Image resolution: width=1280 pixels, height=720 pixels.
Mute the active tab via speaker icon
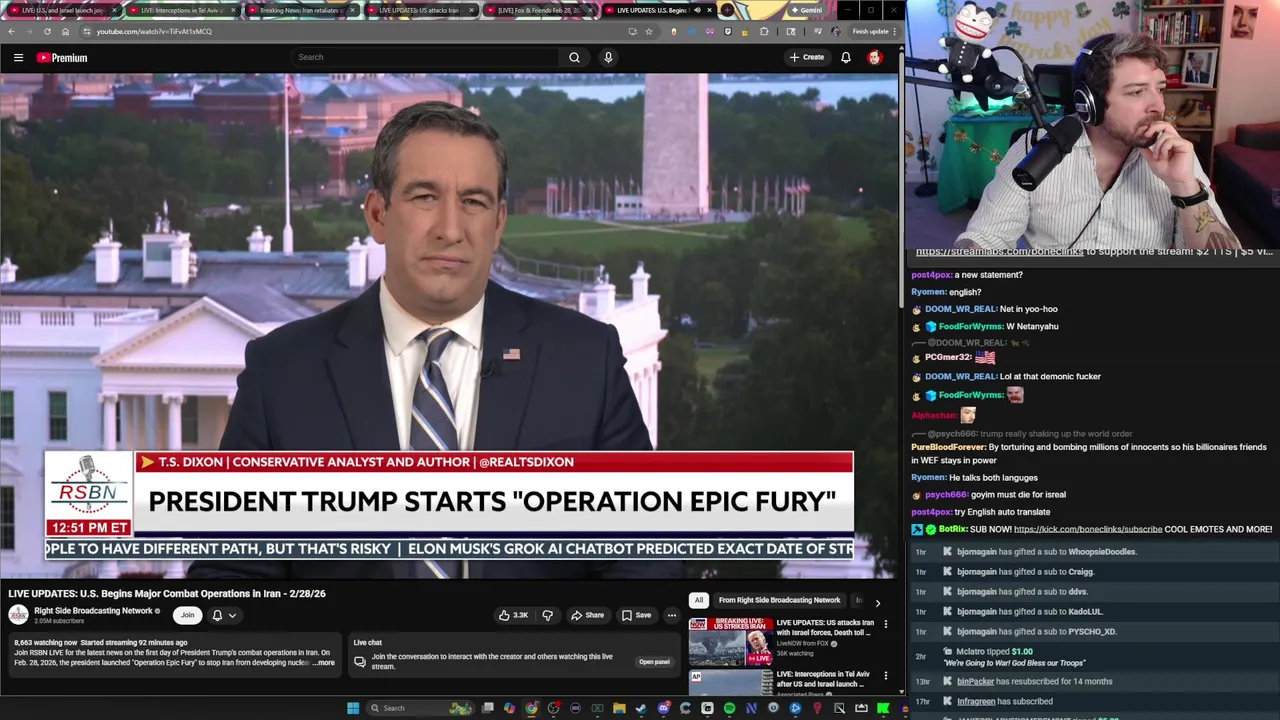tap(697, 10)
